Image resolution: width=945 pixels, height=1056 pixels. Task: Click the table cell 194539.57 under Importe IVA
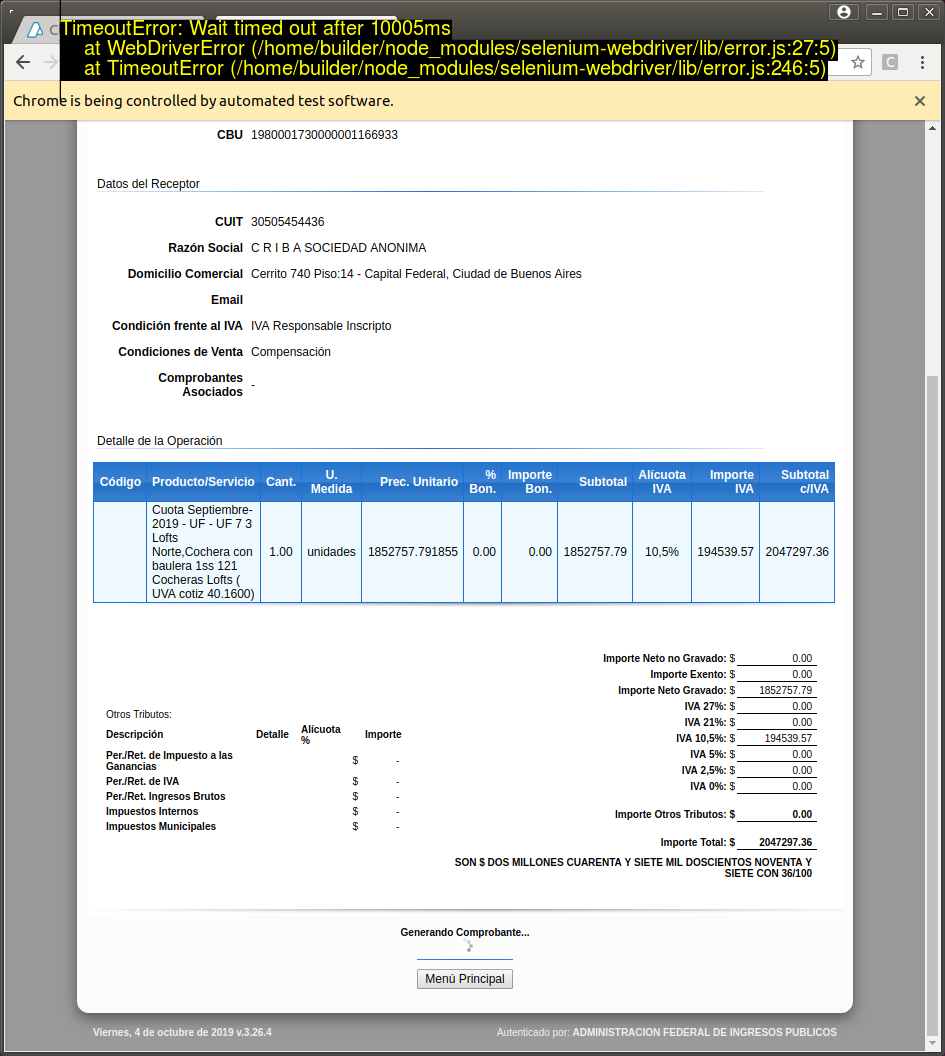[x=725, y=552]
